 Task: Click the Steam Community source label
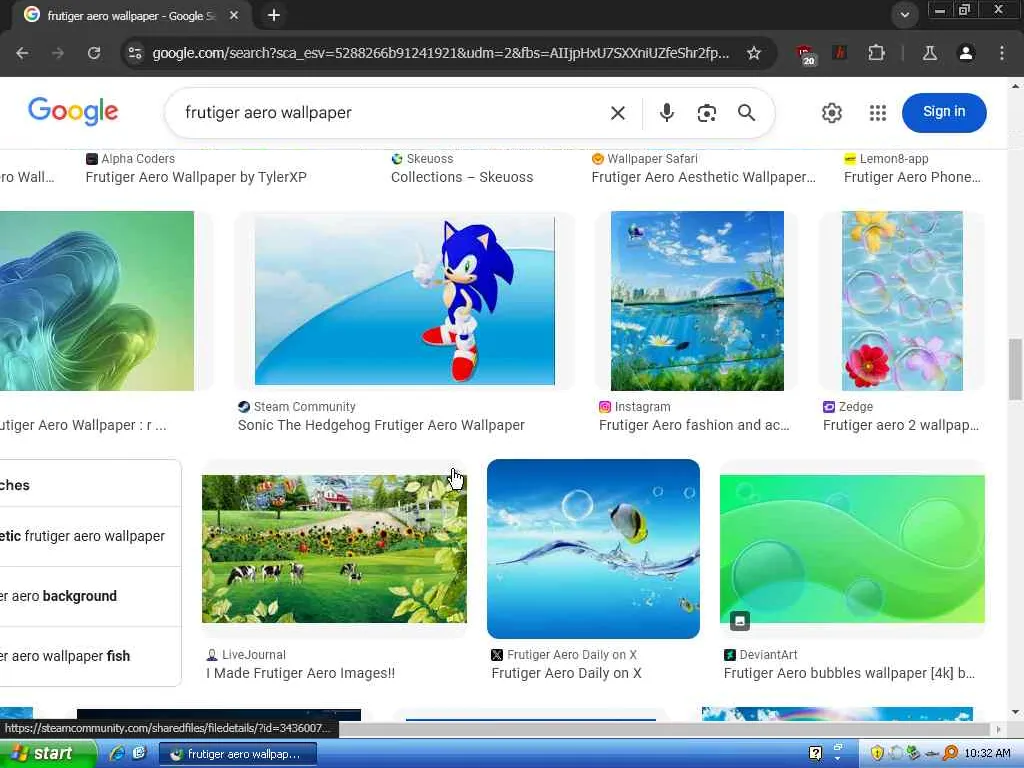click(304, 407)
